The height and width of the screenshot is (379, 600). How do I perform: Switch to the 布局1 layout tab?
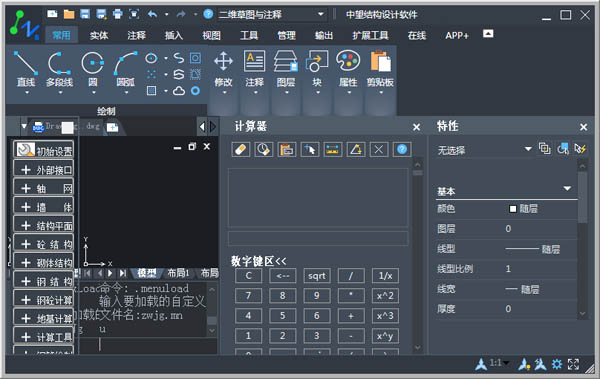click(x=178, y=273)
